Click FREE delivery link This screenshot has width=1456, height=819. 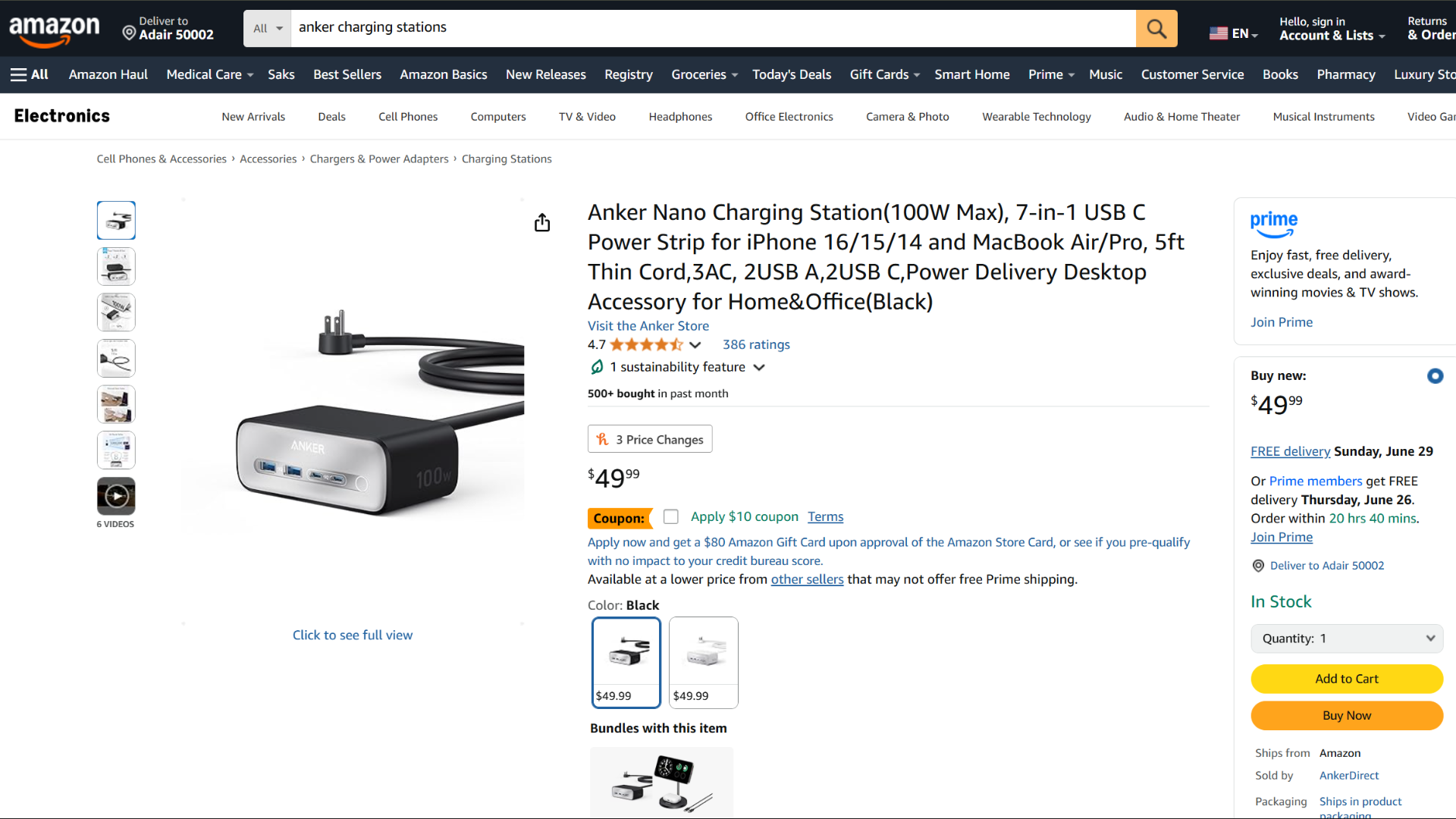coord(1290,451)
